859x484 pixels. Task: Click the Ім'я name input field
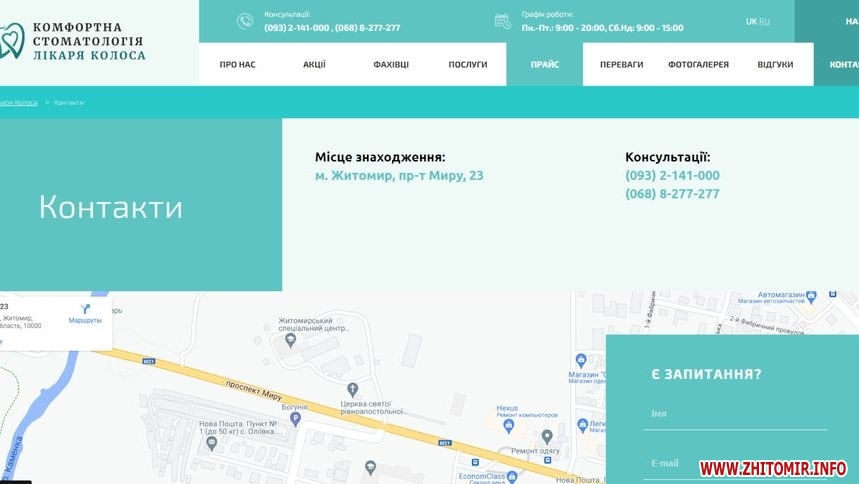pyautogui.click(x=734, y=414)
